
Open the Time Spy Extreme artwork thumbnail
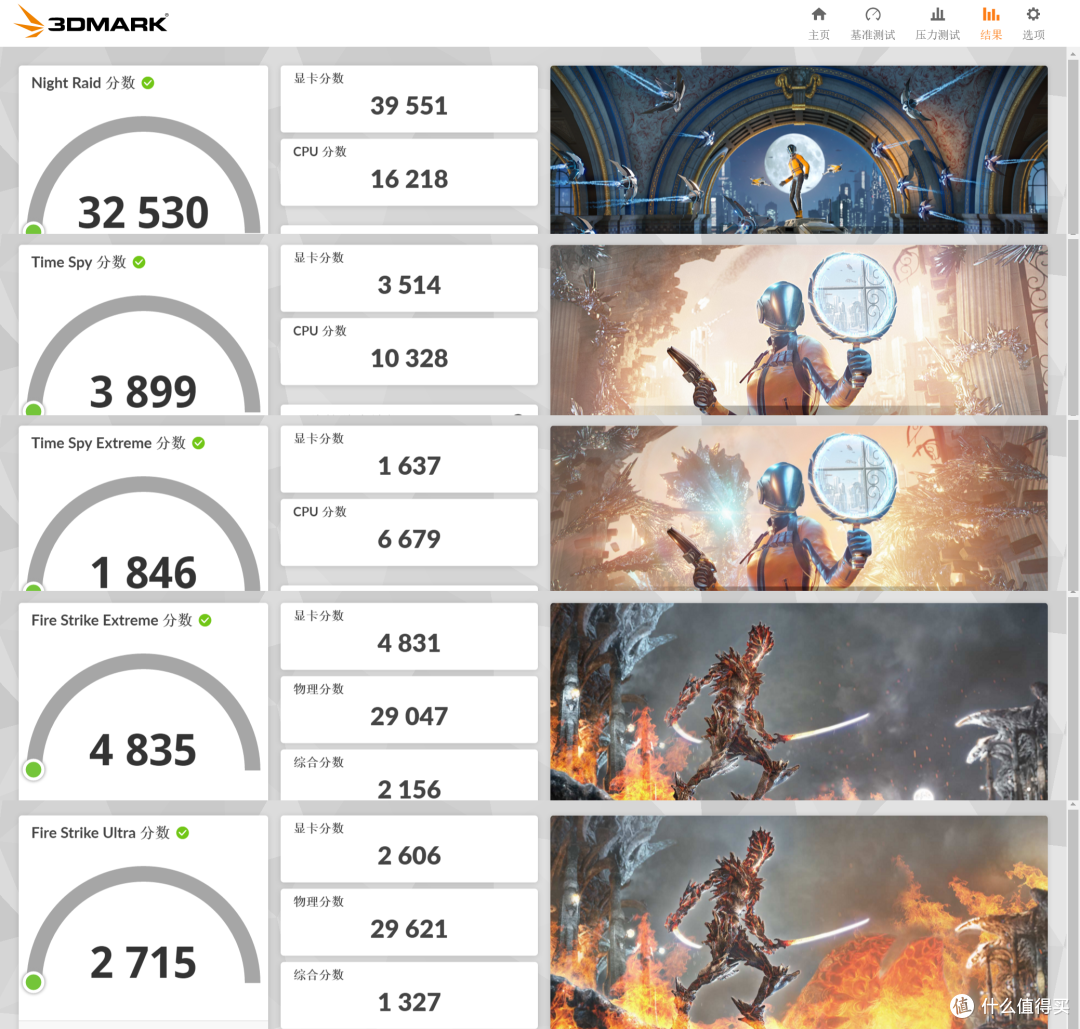click(798, 508)
